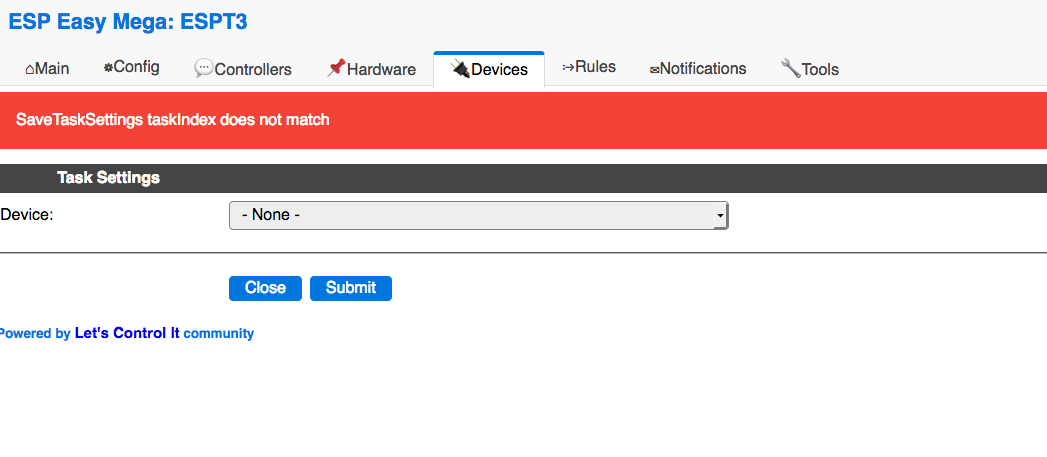The width and height of the screenshot is (1047, 457).
Task: Click the Rules arrow icon
Action: [568, 67]
